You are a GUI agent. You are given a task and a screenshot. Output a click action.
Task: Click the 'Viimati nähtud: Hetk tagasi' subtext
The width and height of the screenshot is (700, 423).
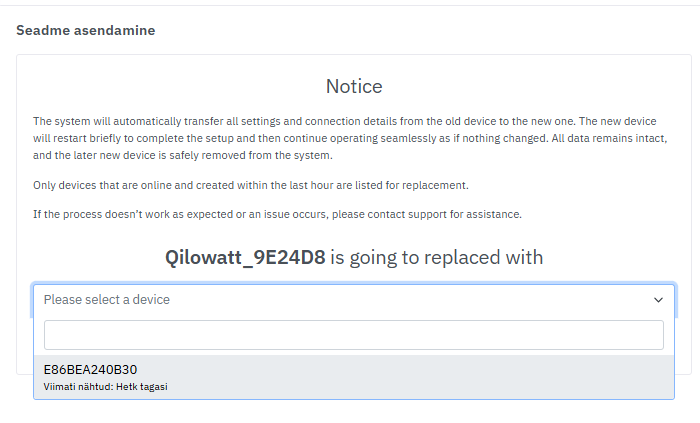105,386
